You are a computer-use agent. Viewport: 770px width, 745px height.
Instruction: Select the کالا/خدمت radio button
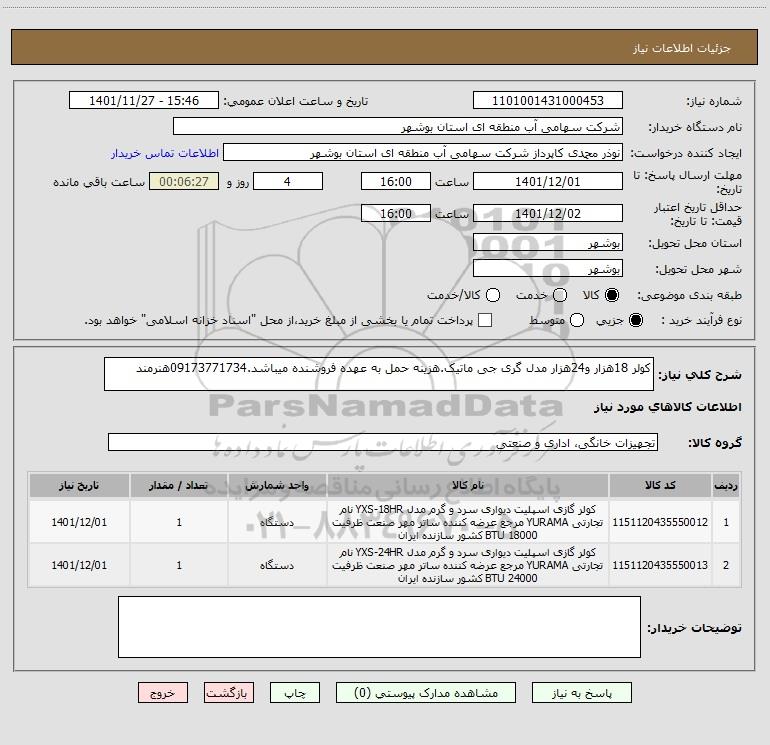493,295
